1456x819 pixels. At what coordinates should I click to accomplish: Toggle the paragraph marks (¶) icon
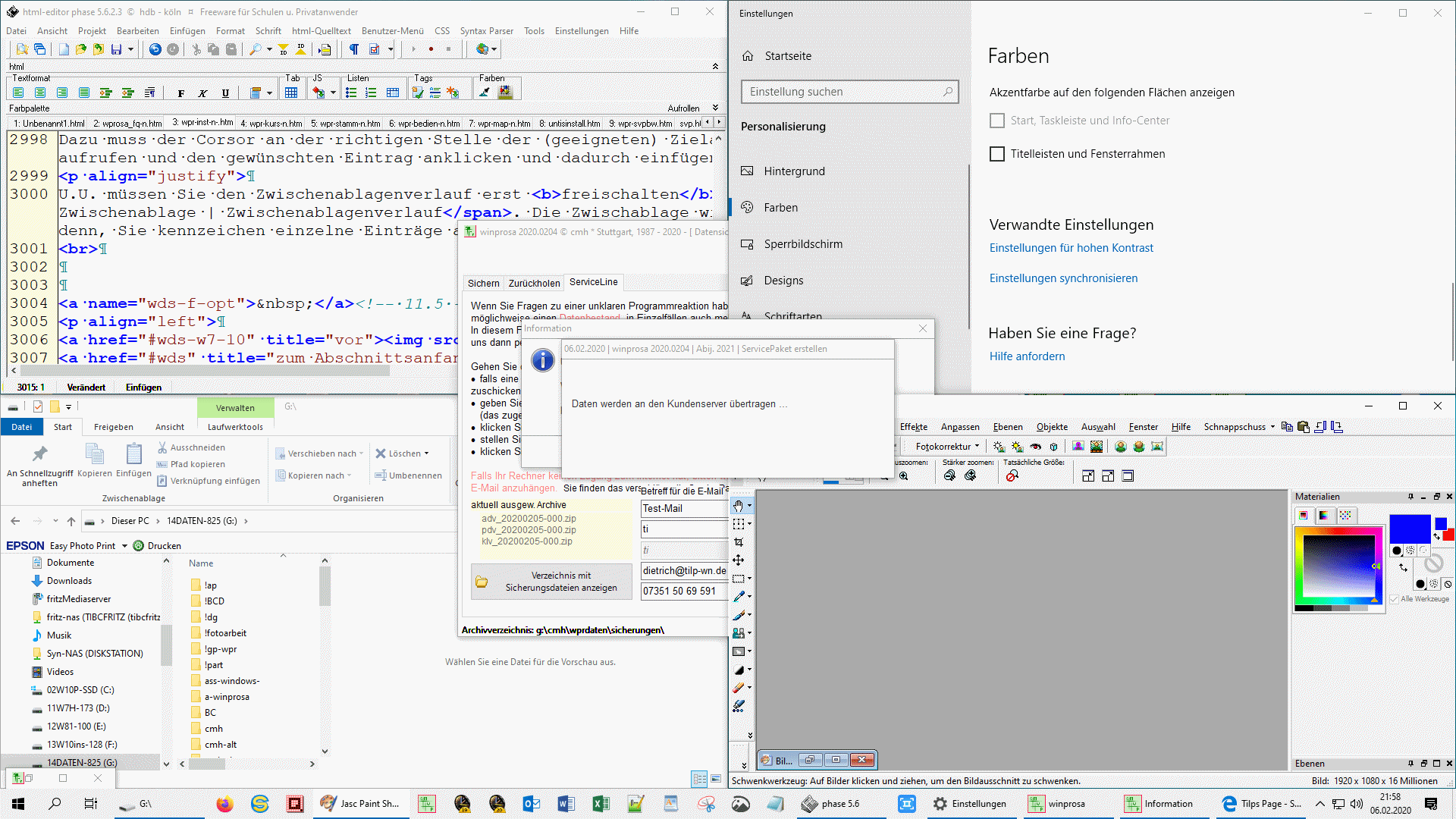point(354,49)
